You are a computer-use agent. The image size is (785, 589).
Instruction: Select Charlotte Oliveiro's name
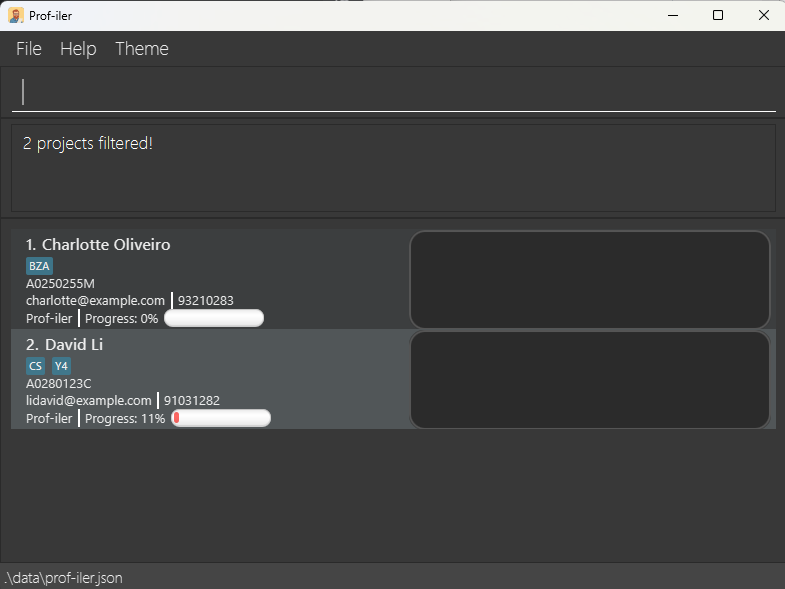click(x=106, y=244)
